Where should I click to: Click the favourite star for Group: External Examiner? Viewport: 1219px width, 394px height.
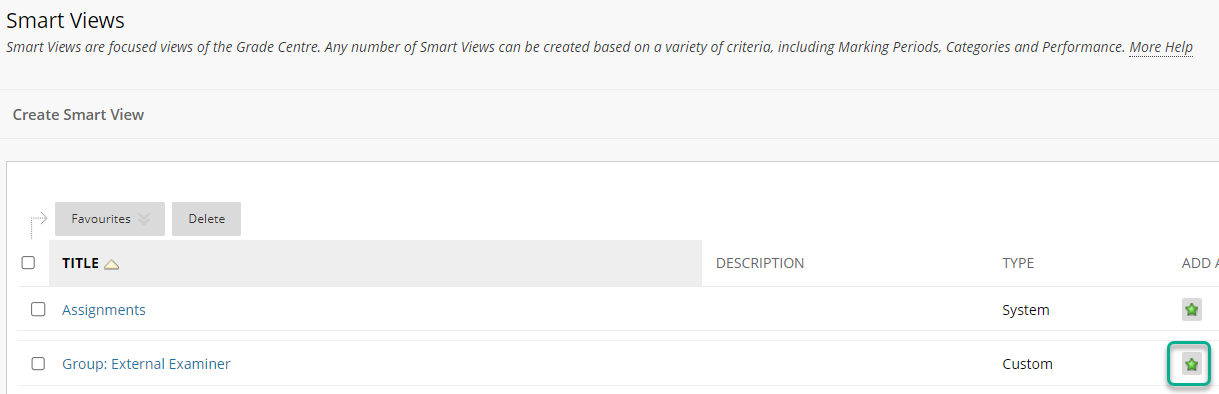(x=1191, y=364)
